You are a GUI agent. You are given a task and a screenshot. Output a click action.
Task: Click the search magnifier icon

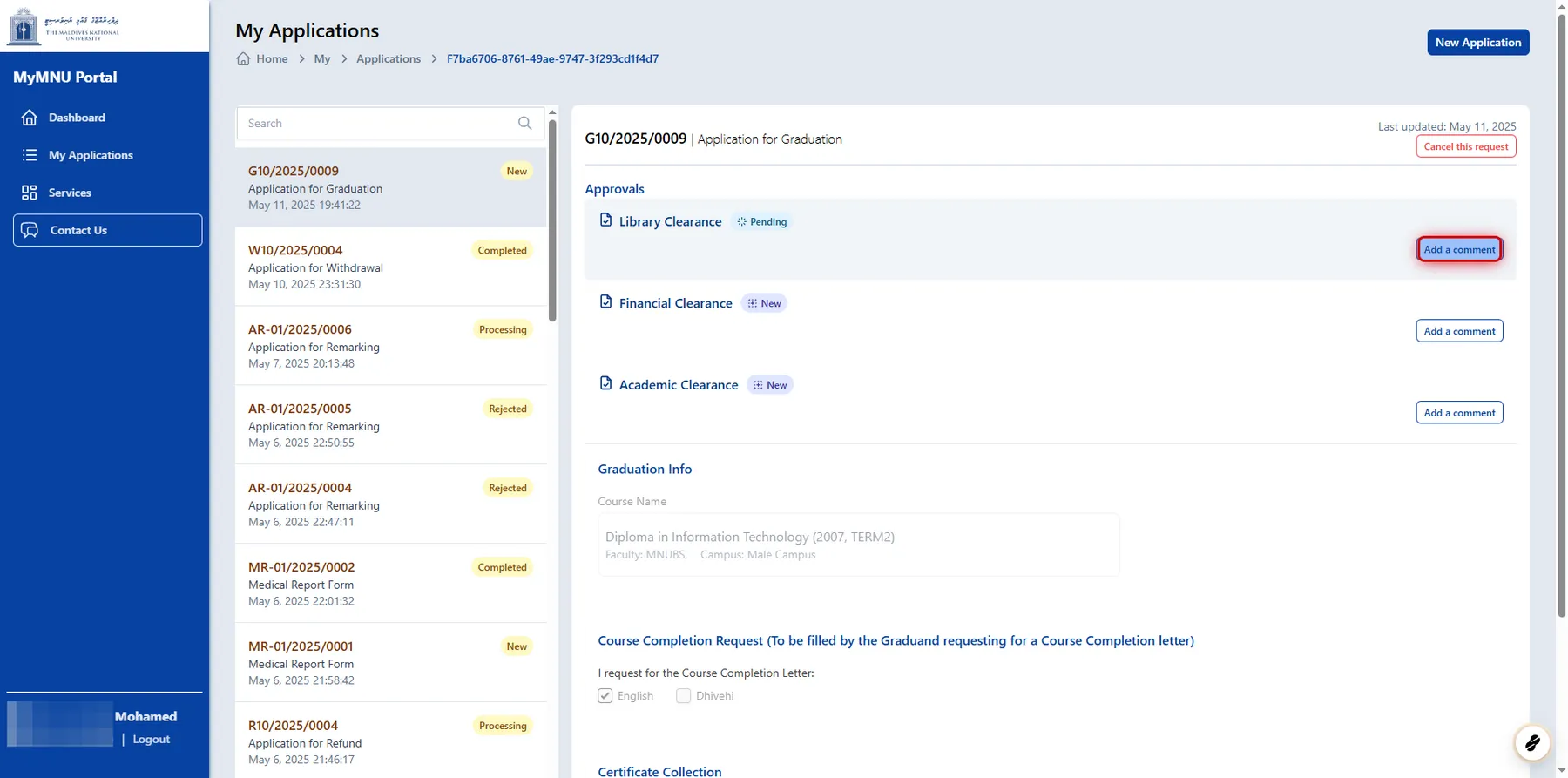tap(524, 123)
